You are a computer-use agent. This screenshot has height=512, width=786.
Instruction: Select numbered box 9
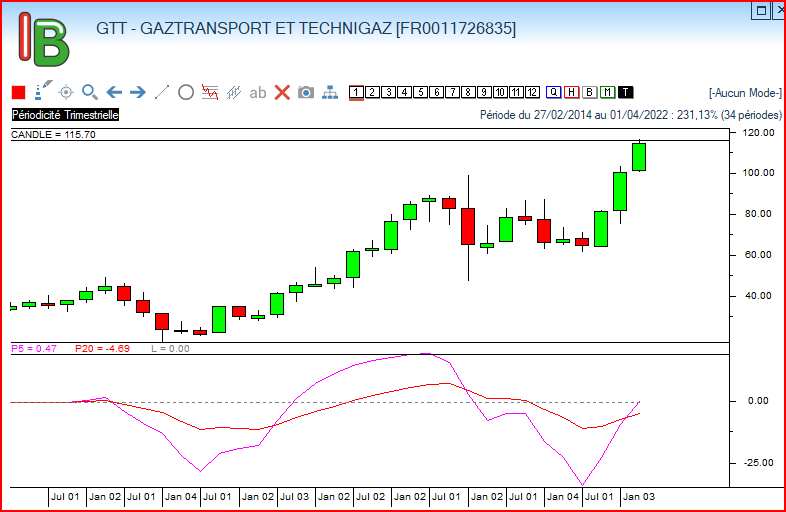[484, 92]
